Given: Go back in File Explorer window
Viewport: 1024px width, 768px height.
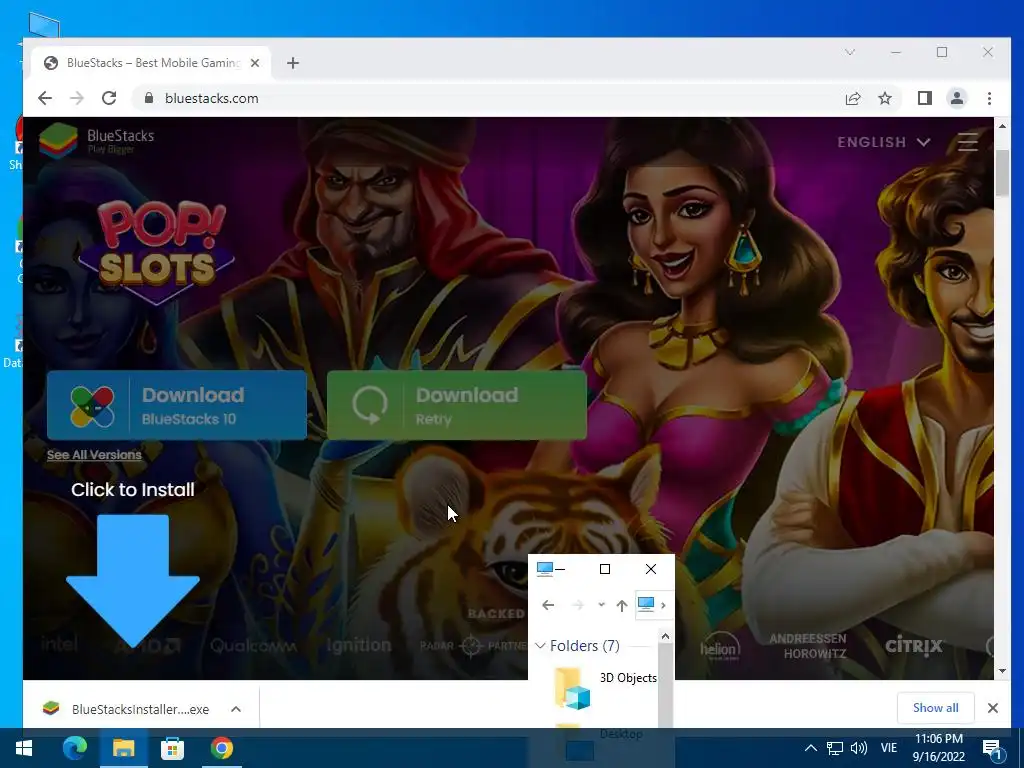Looking at the screenshot, I should tap(548, 605).
